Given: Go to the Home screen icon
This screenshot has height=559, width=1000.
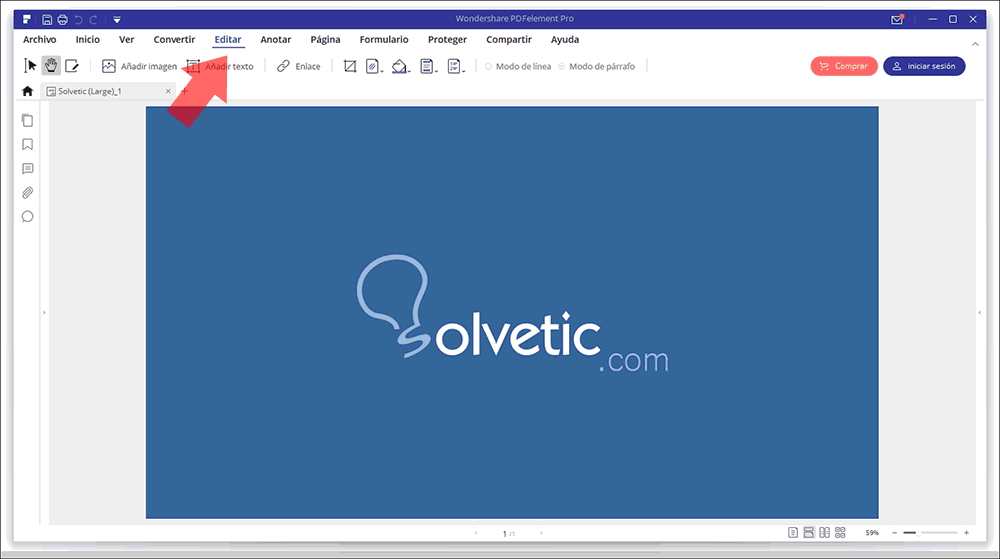Looking at the screenshot, I should click(27, 91).
